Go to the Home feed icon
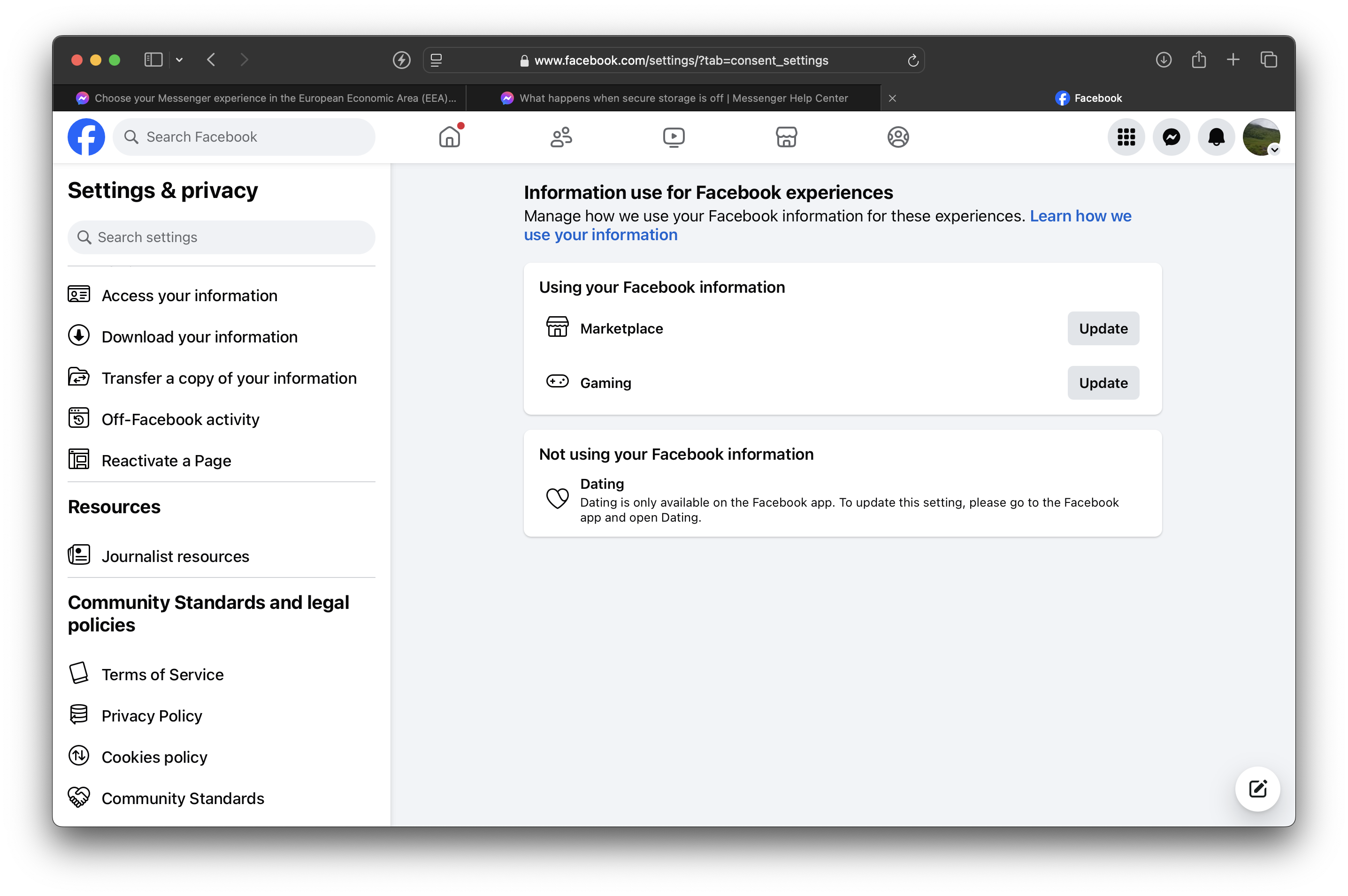 click(x=449, y=137)
